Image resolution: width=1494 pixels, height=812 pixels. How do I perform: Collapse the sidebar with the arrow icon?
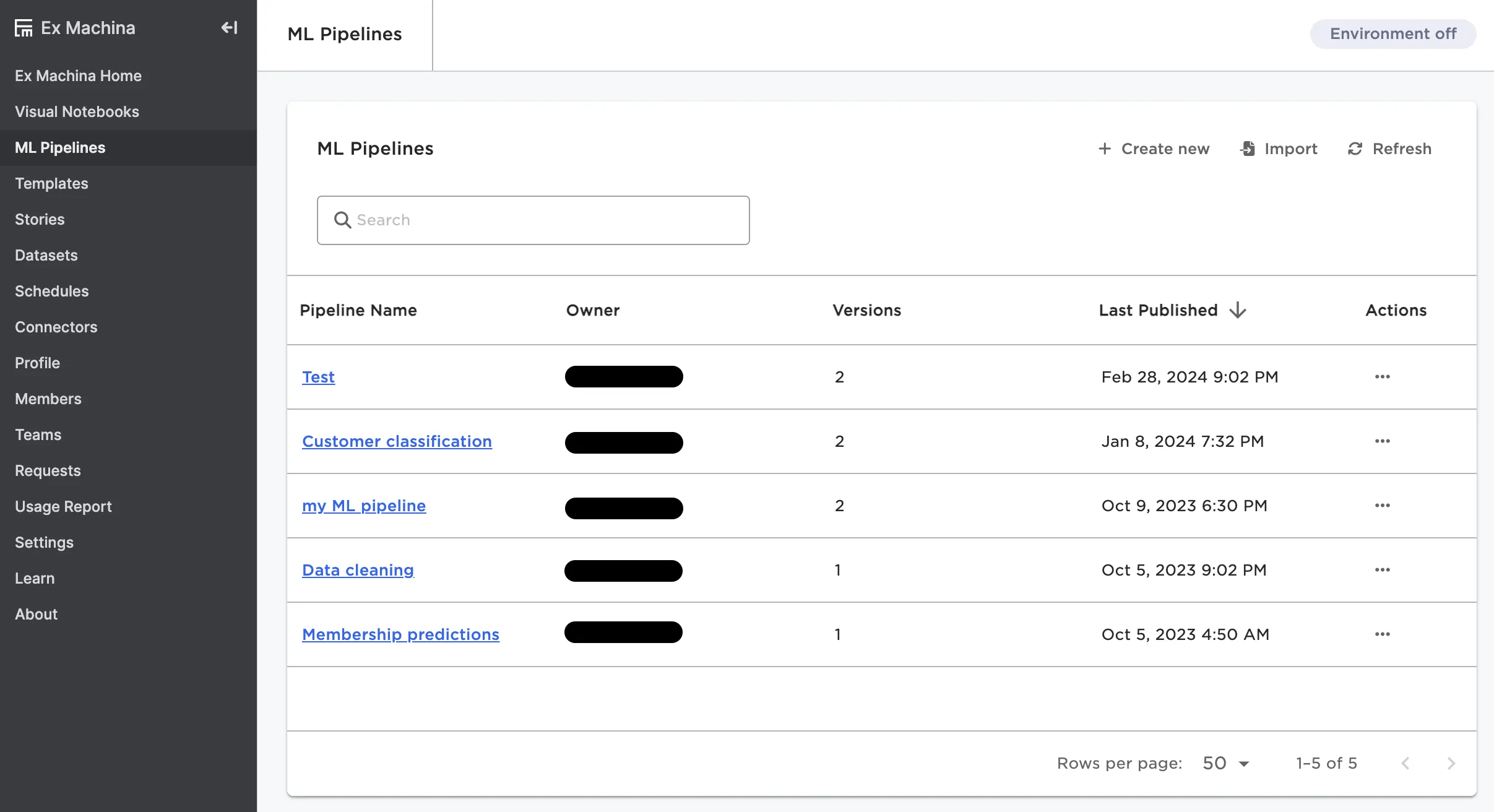(229, 28)
